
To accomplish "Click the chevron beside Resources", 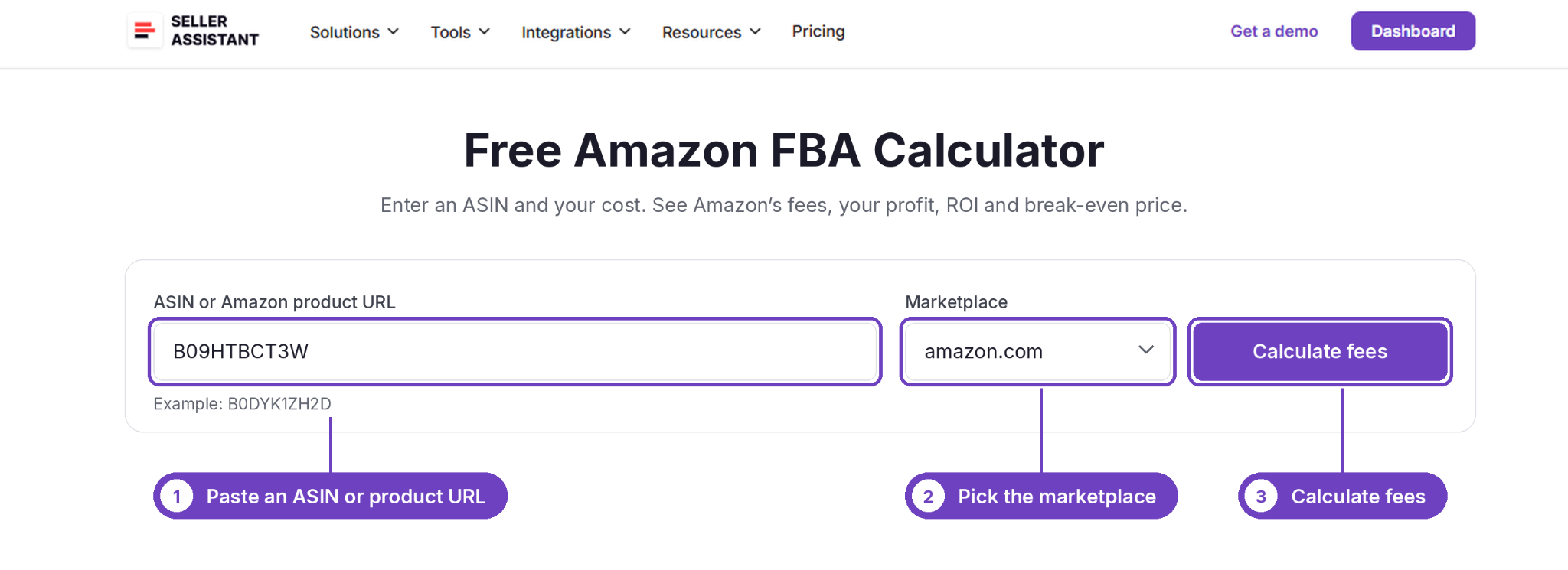I will [x=755, y=31].
